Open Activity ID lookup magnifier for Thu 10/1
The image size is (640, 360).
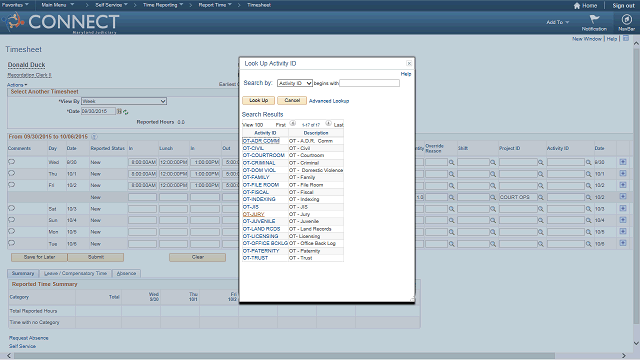[589, 174]
